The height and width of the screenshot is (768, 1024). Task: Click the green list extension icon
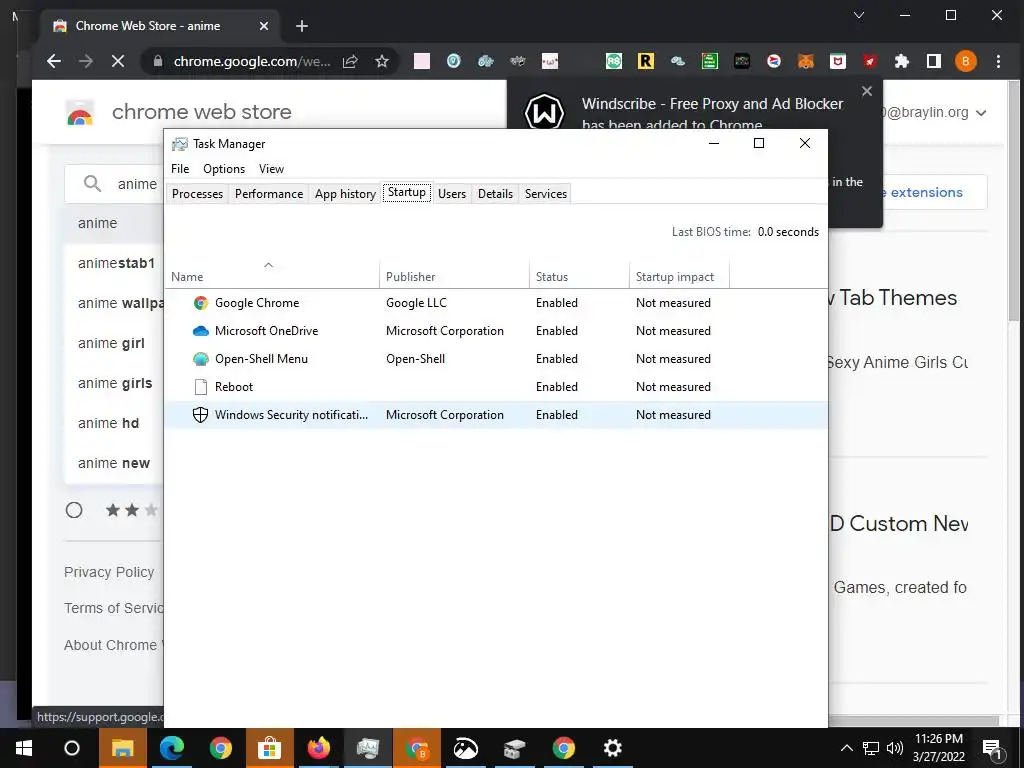(709, 61)
